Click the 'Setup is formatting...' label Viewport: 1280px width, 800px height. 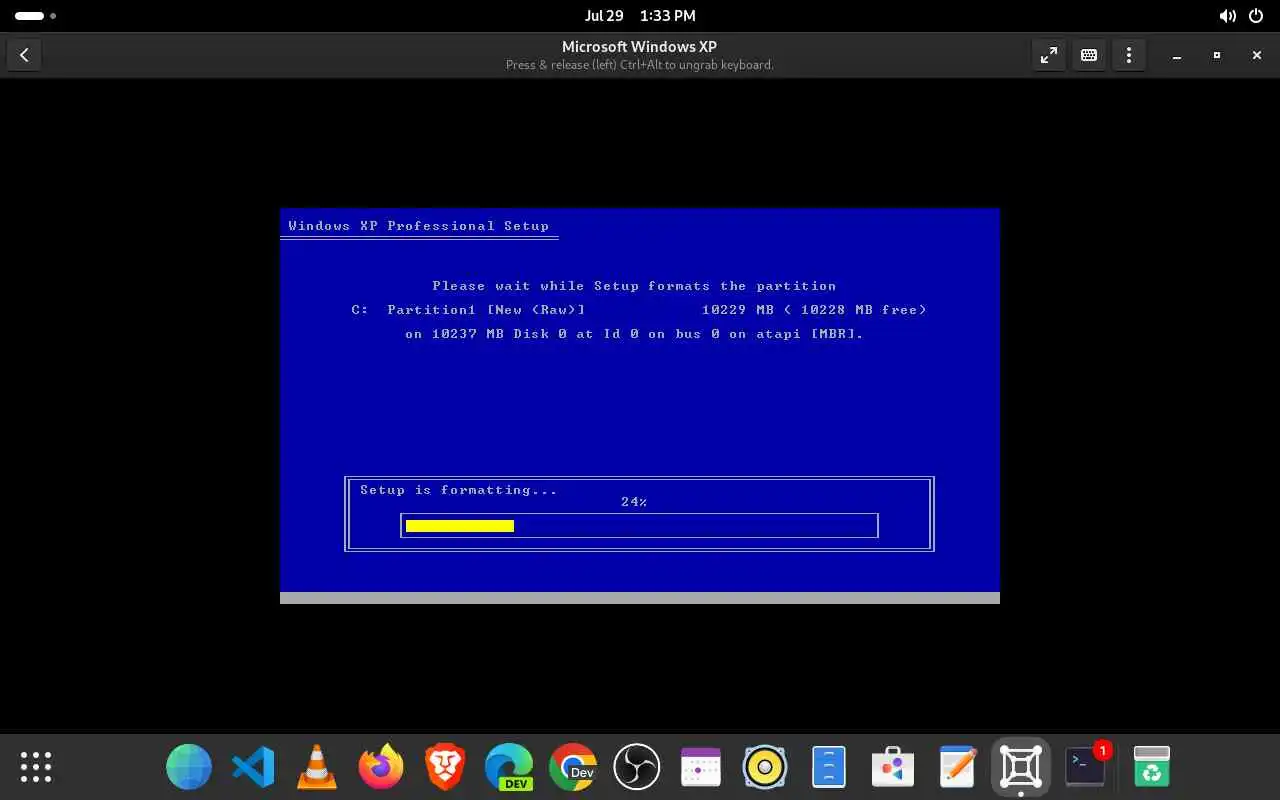458,490
